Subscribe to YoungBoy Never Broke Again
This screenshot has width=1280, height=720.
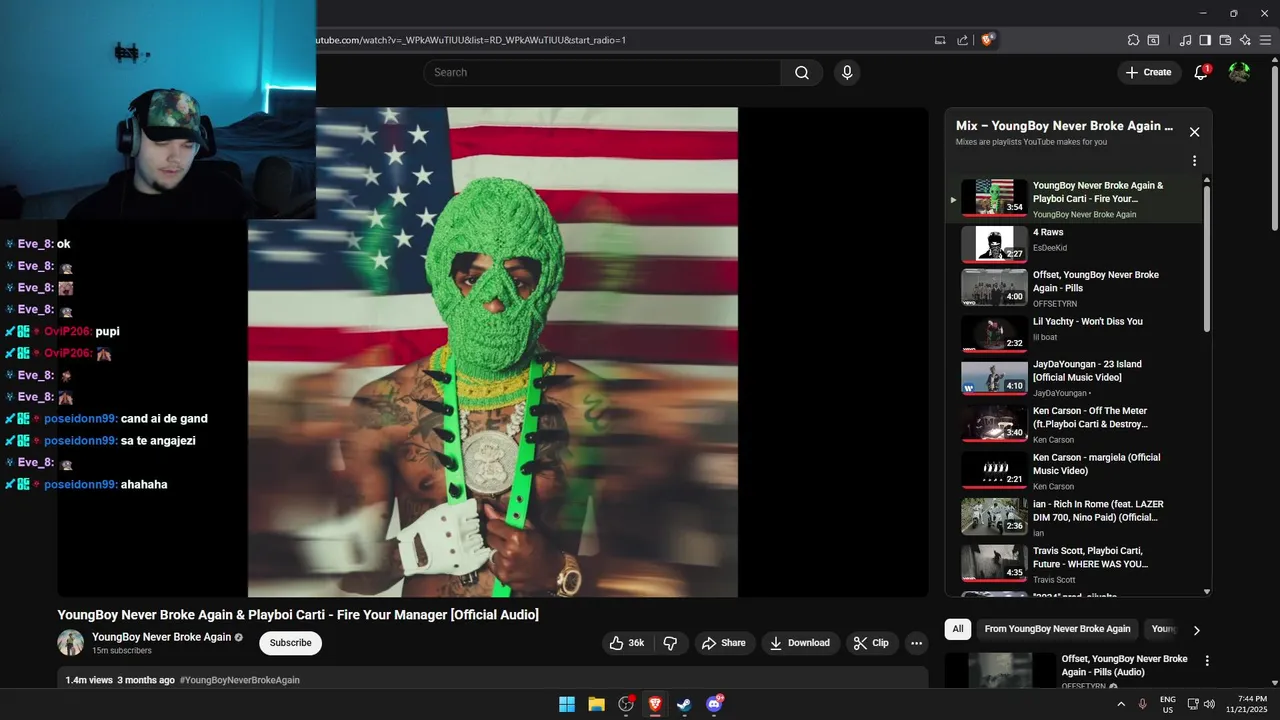pos(290,643)
